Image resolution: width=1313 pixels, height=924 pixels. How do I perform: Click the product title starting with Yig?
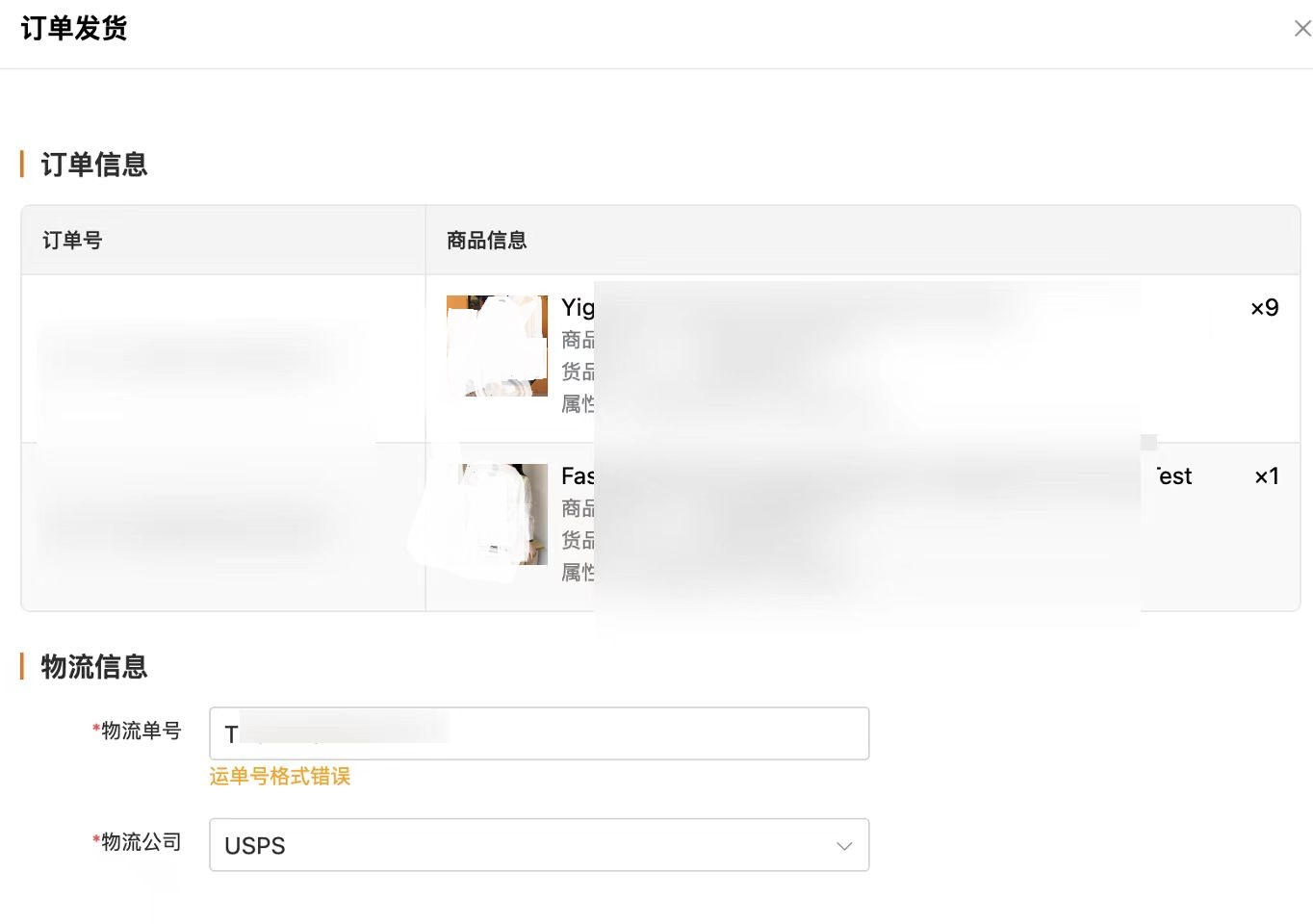[578, 308]
